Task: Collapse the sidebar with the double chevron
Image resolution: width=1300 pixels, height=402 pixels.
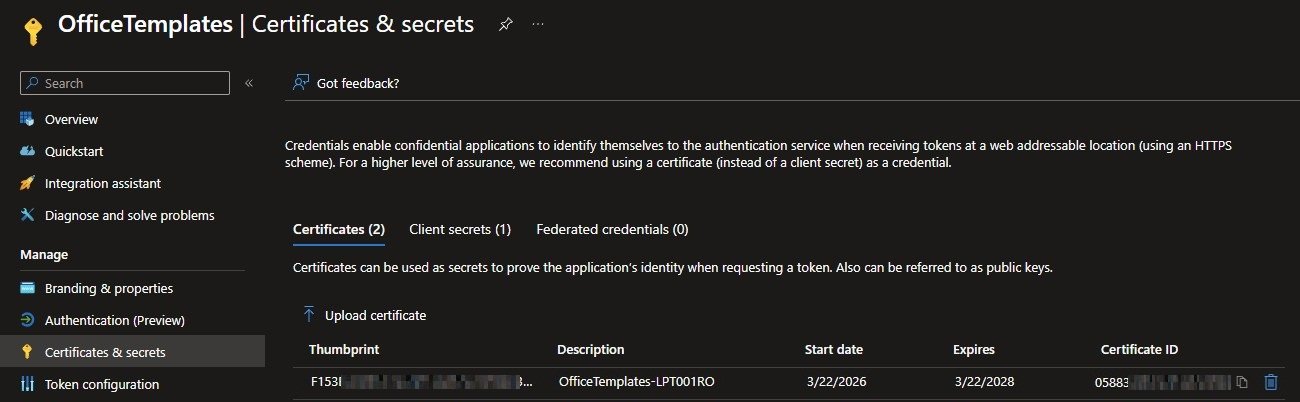Action: coord(249,83)
